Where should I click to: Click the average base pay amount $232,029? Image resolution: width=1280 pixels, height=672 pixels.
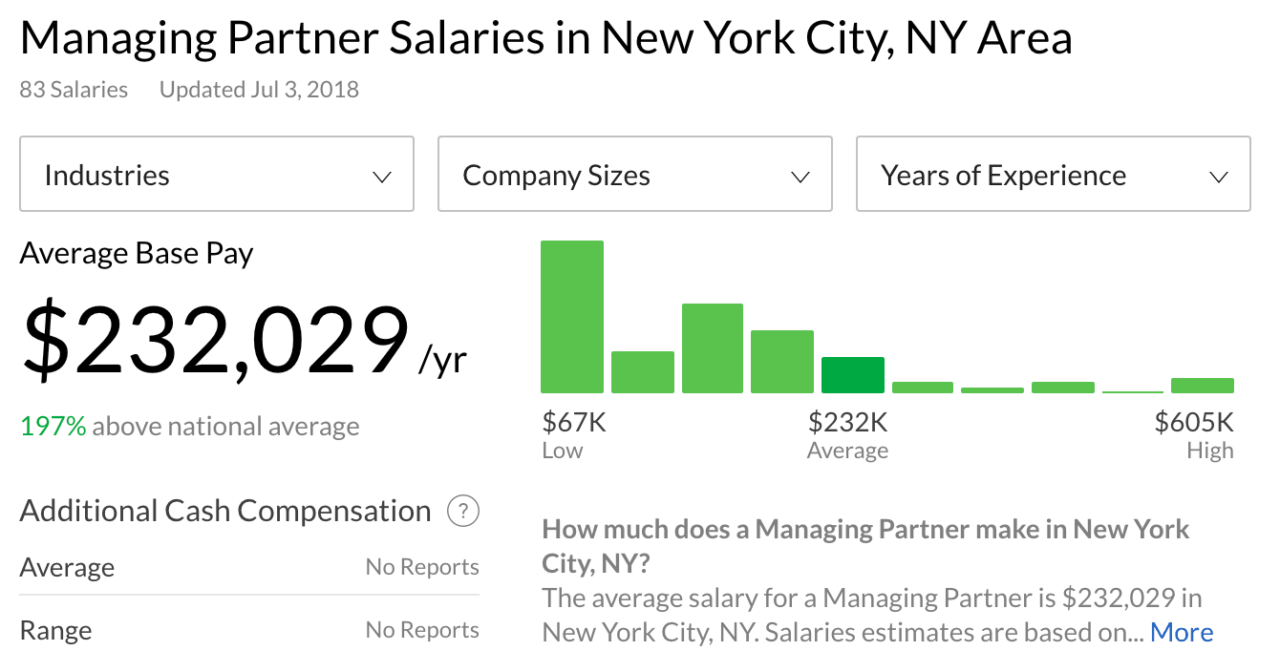tap(215, 341)
